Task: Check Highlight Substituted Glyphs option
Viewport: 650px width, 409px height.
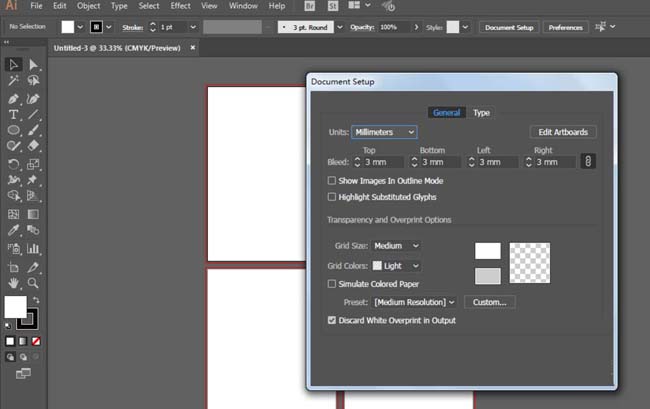Action: pyautogui.click(x=333, y=199)
